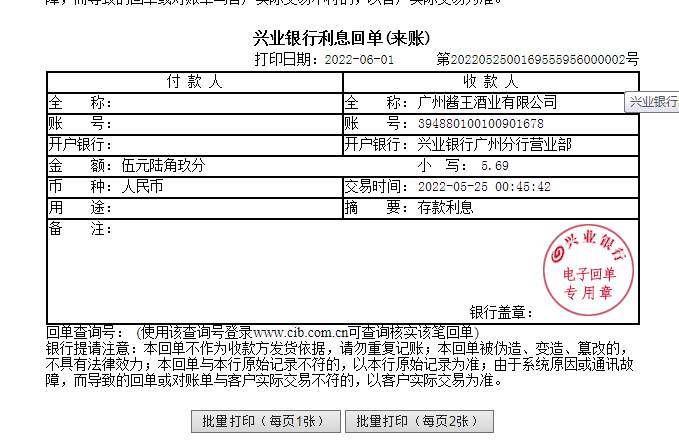Select numeric amount 5.69
The image size is (679, 441).
(495, 166)
